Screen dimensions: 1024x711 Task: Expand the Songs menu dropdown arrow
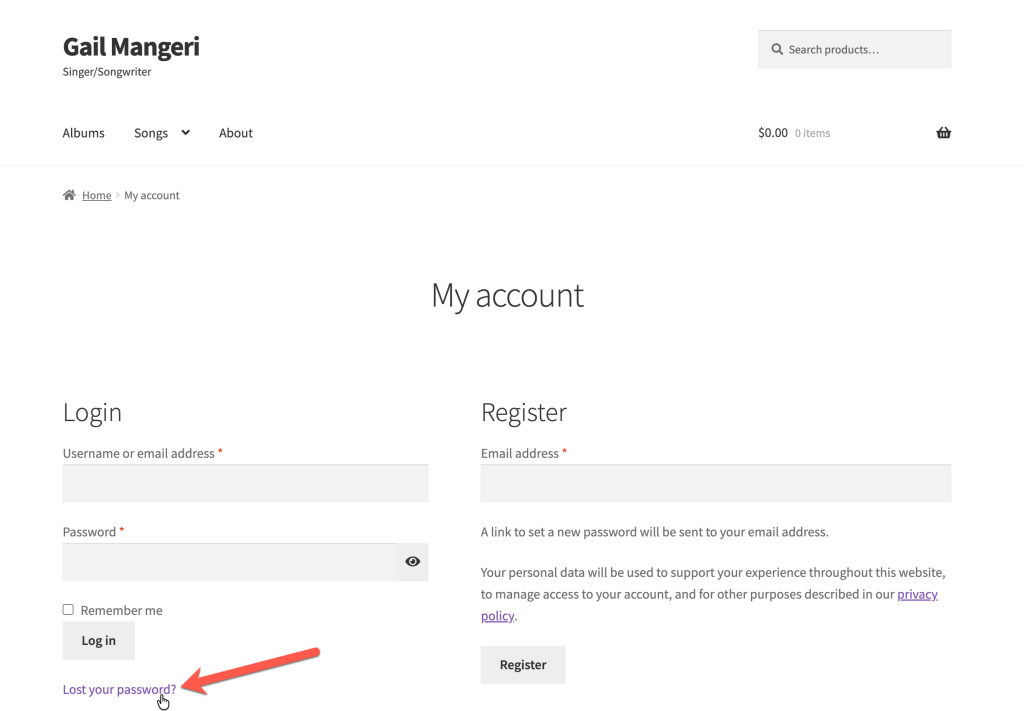[185, 133]
